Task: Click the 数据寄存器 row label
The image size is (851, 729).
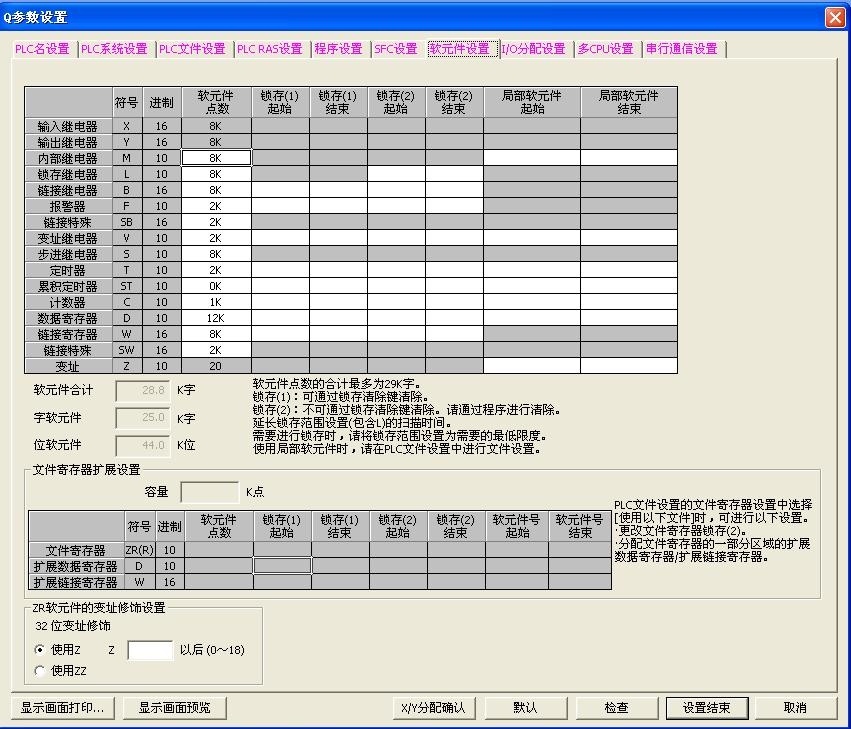Action: tap(68, 318)
